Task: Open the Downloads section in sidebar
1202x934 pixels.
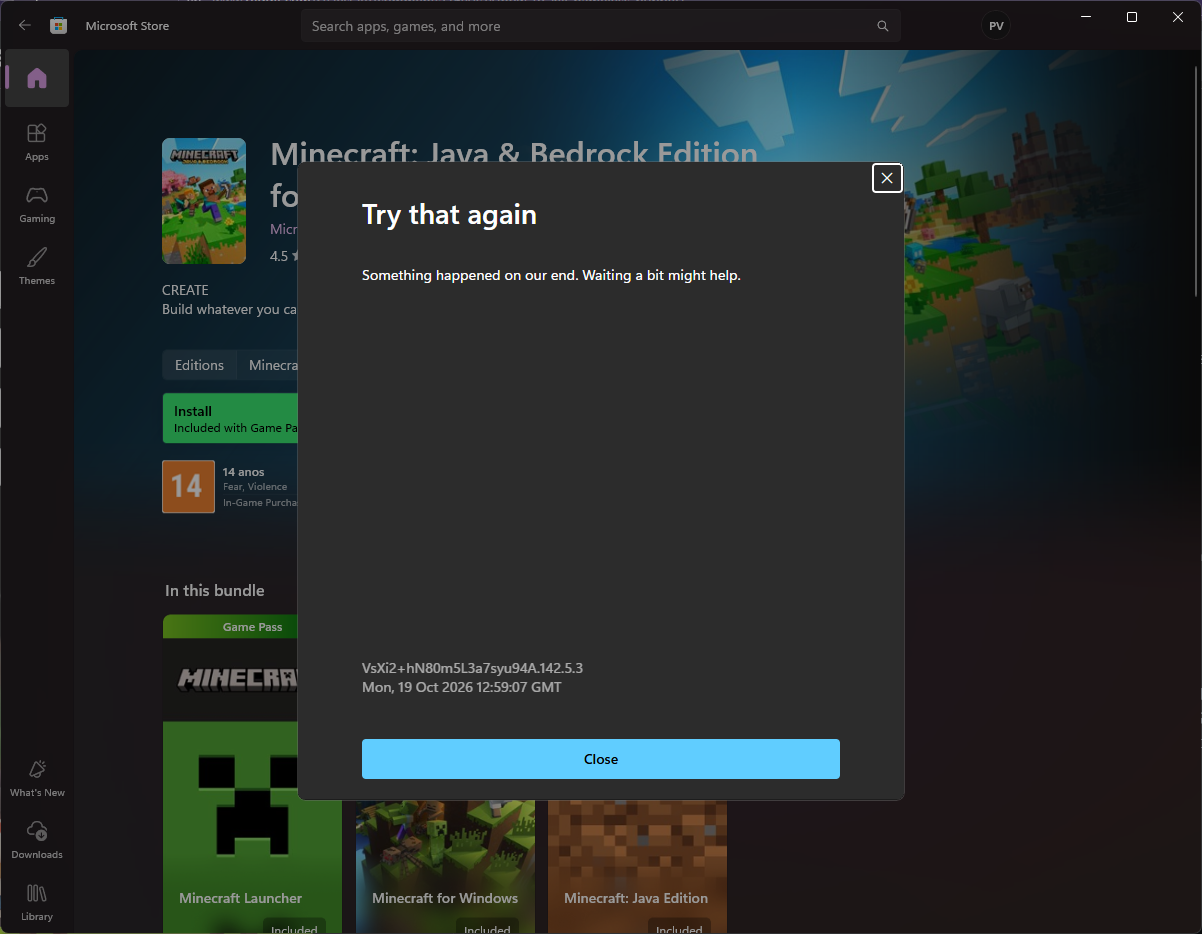Action: [37, 839]
